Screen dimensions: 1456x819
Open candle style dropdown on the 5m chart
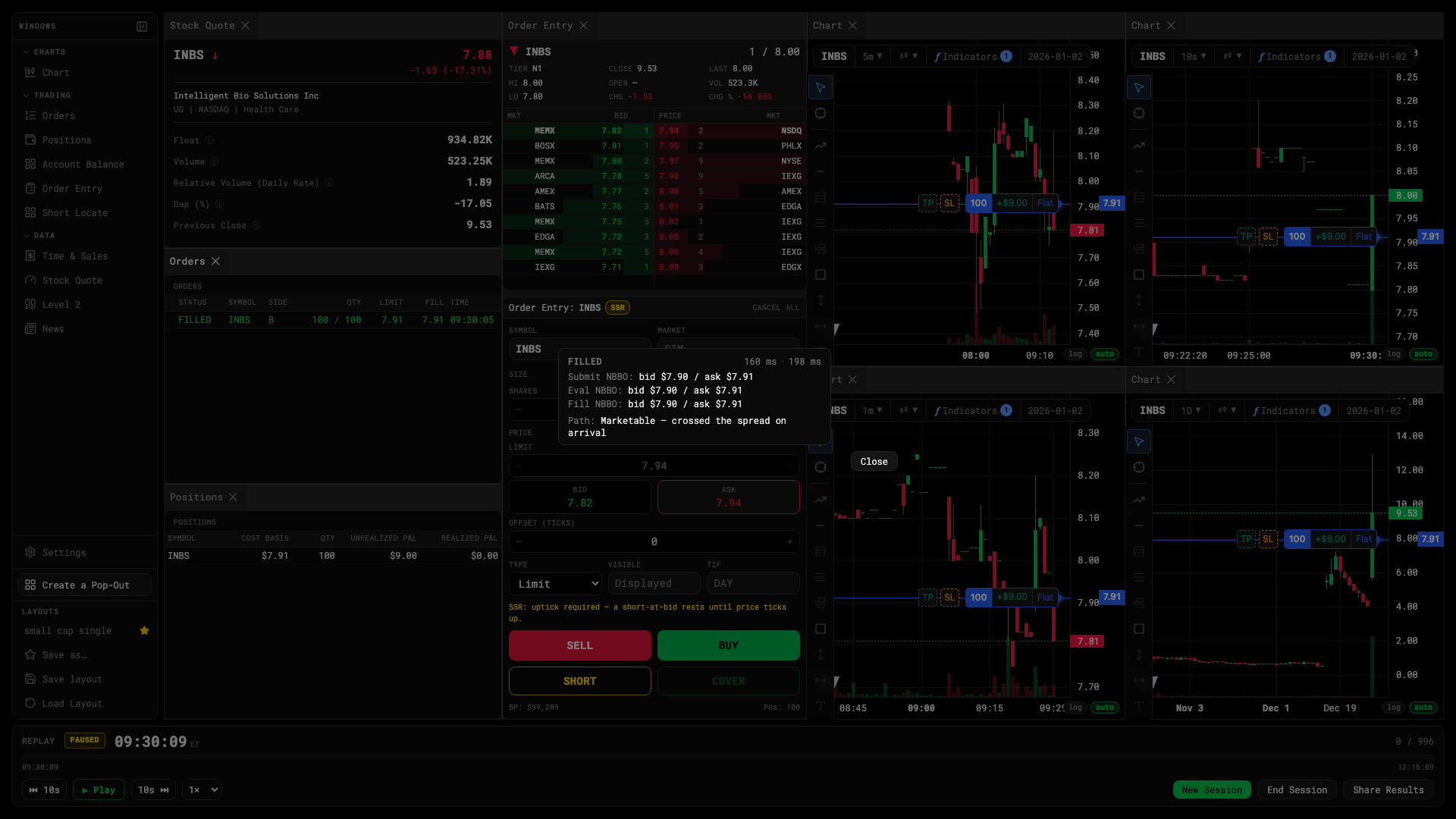tap(908, 57)
